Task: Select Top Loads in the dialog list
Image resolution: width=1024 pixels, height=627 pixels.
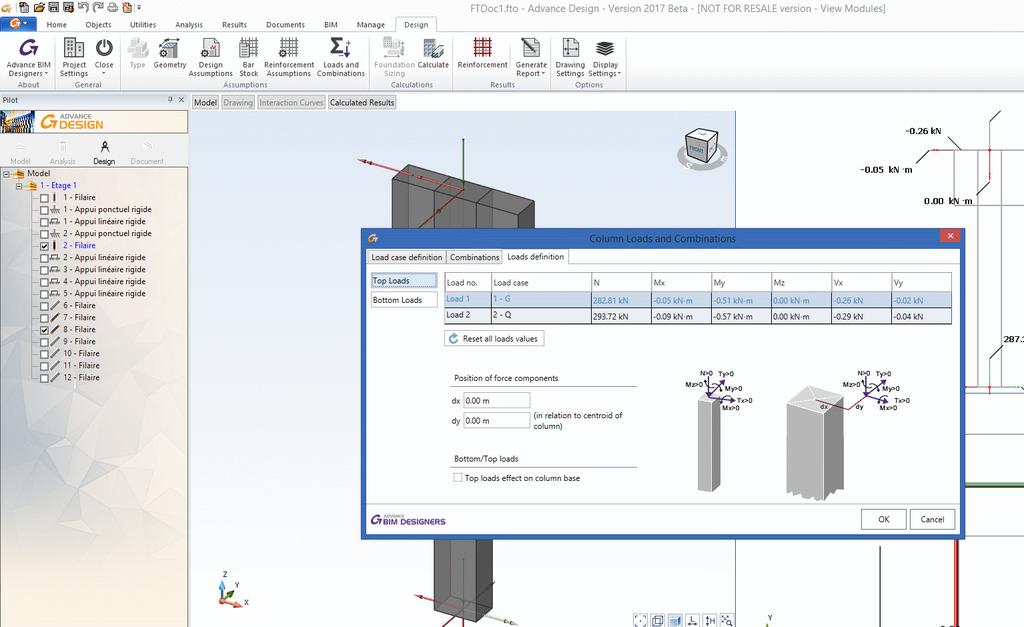Action: pyautogui.click(x=404, y=281)
